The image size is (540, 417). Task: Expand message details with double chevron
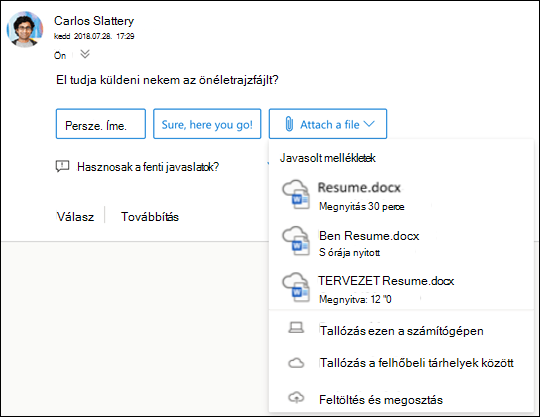click(85, 54)
